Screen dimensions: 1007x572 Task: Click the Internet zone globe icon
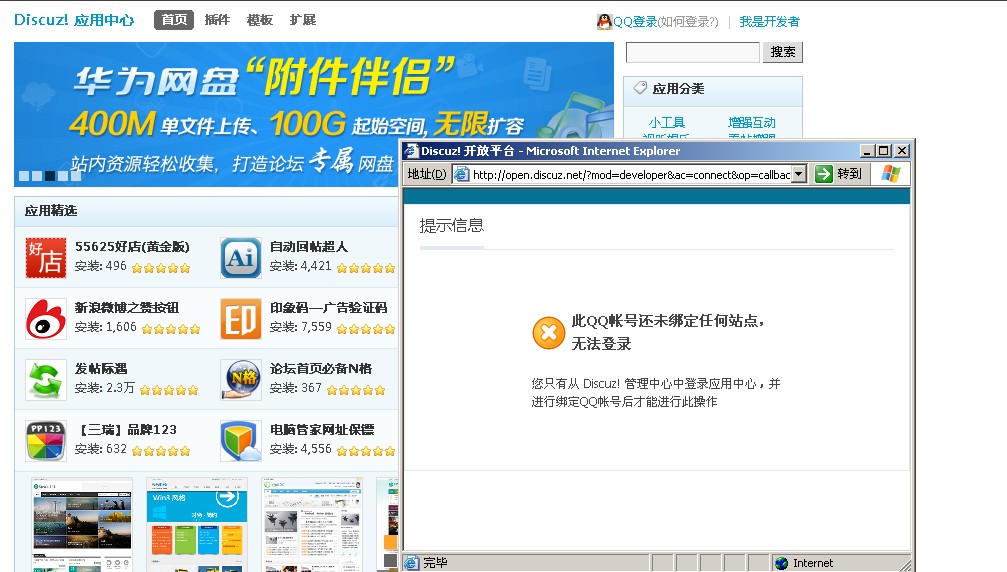(x=782, y=563)
